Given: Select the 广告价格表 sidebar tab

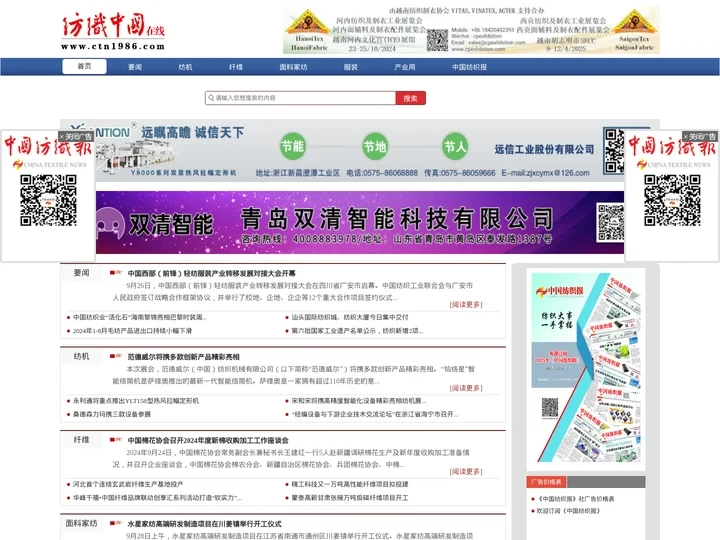Looking at the screenshot, I should coord(546,482).
